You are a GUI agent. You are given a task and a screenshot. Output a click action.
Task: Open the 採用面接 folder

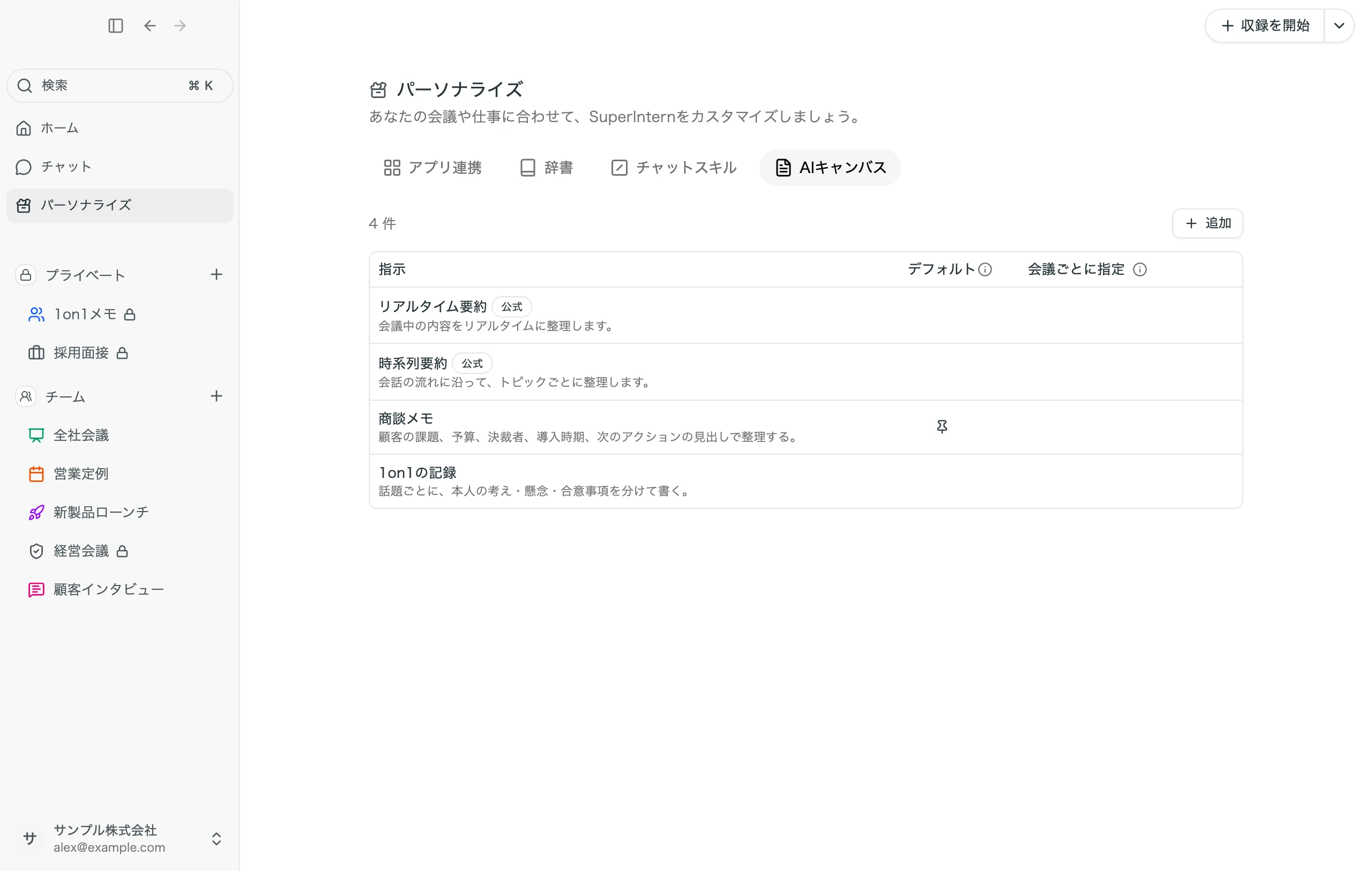pos(120,352)
